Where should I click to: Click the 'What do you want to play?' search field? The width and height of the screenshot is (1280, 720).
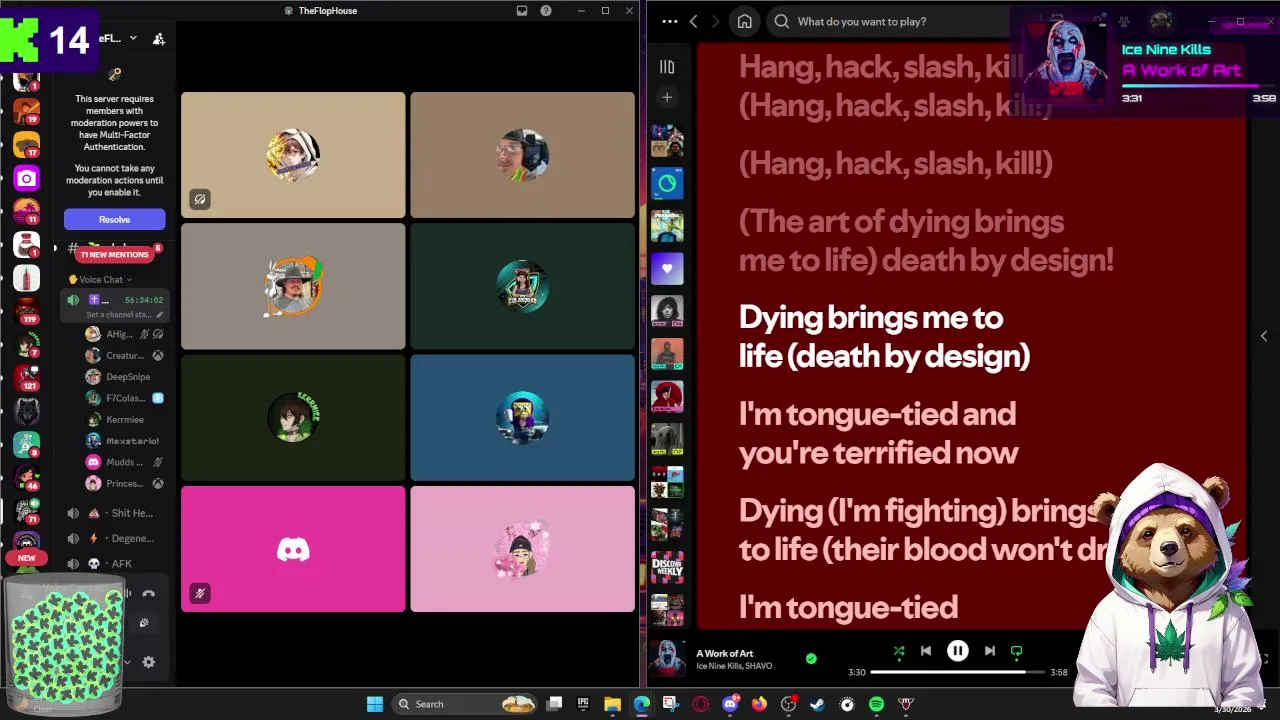tap(890, 21)
